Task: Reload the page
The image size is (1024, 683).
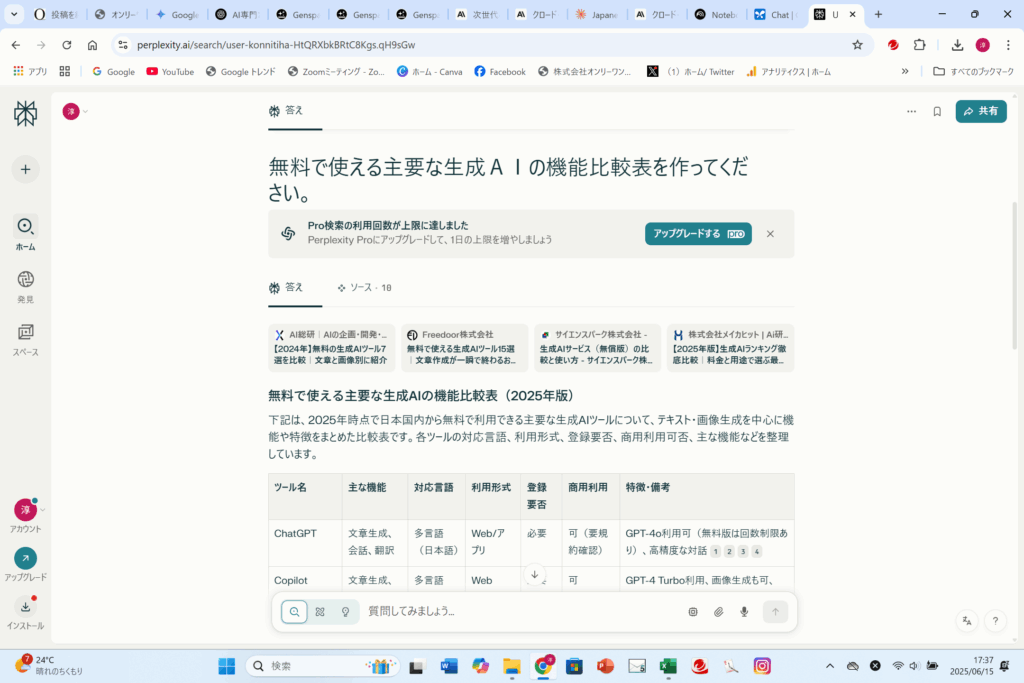Action: pyautogui.click(x=67, y=44)
